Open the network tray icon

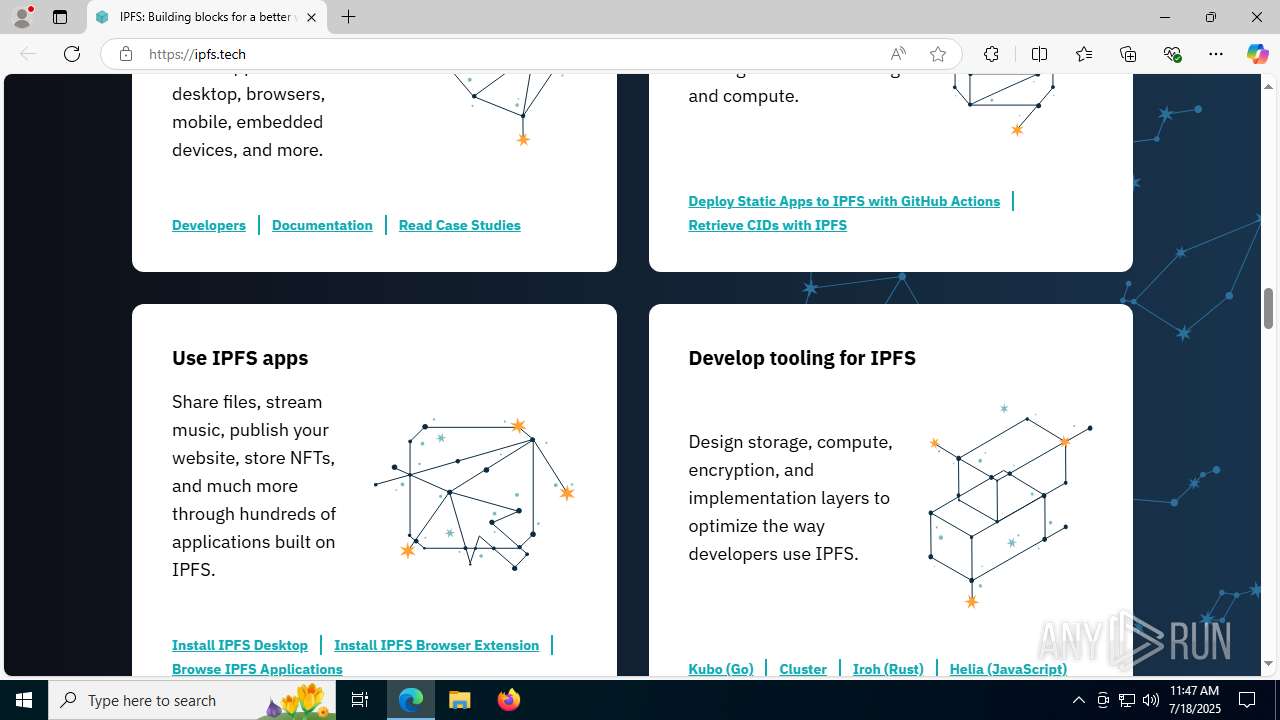click(1127, 700)
